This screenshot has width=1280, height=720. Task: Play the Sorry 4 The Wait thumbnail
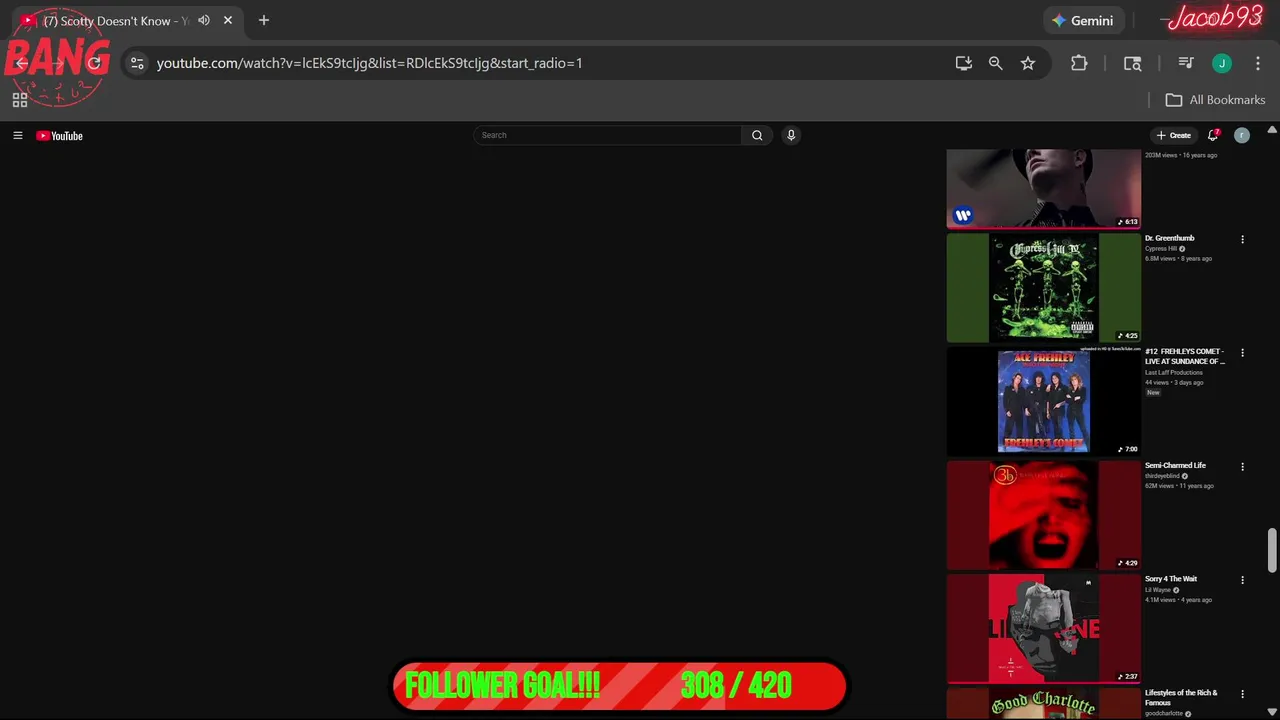1043,628
